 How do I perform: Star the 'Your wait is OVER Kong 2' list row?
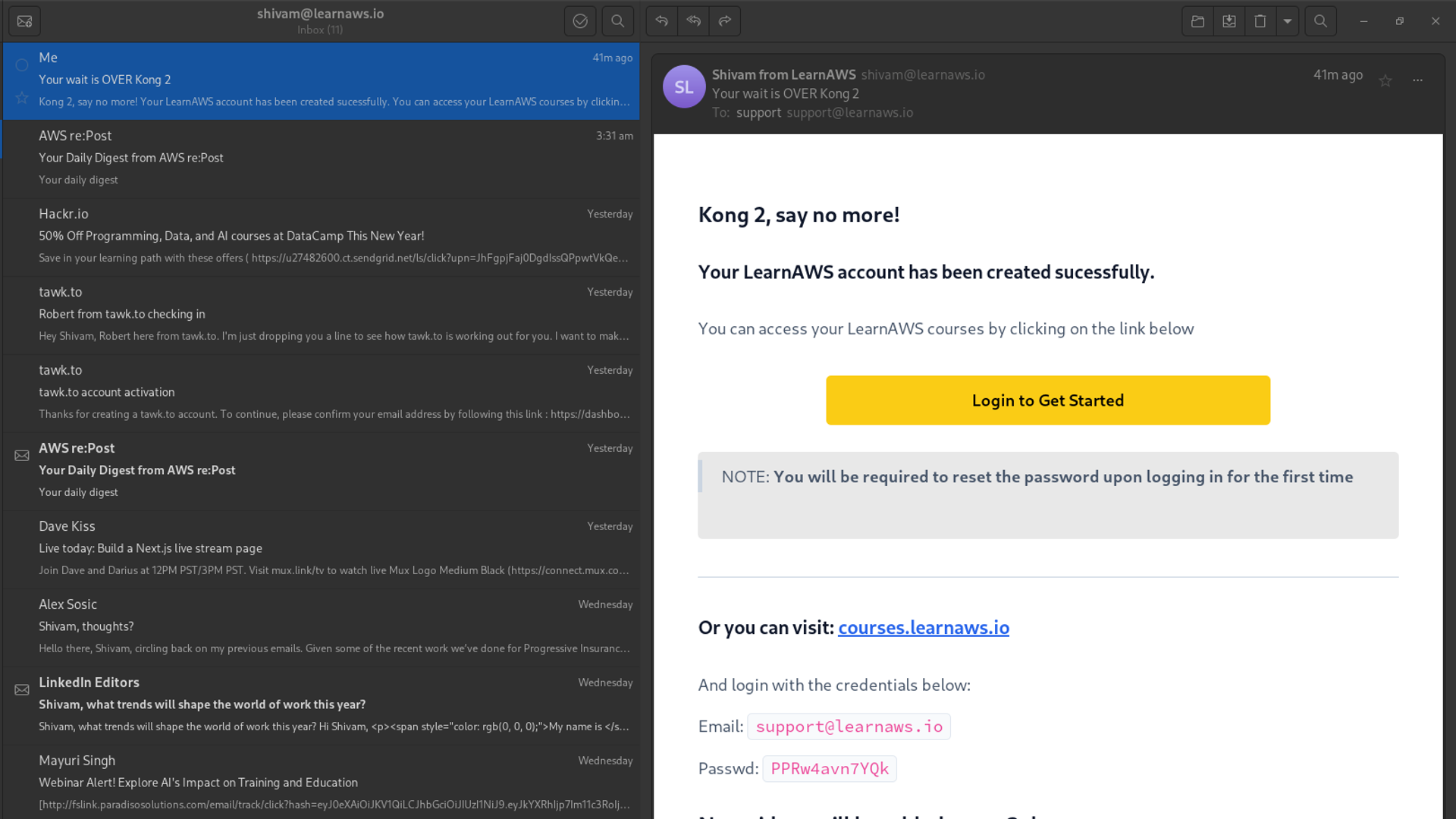[22, 98]
